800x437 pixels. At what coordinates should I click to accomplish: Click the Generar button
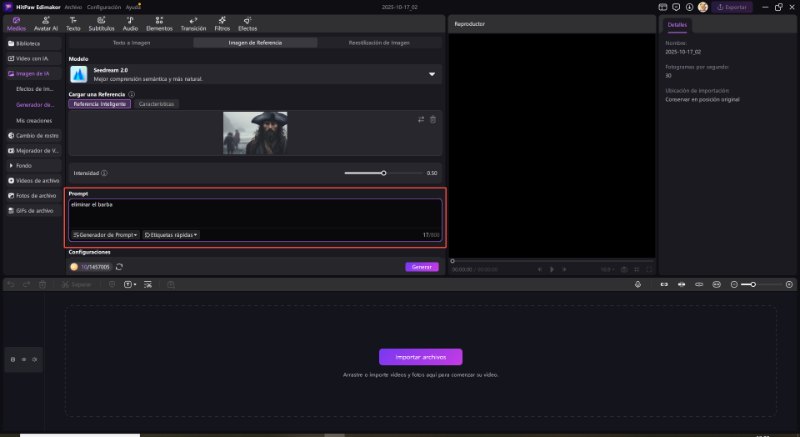click(421, 267)
